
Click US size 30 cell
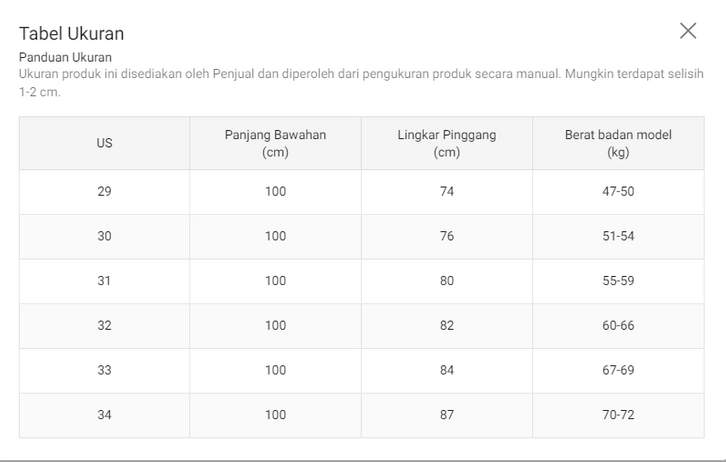104,236
